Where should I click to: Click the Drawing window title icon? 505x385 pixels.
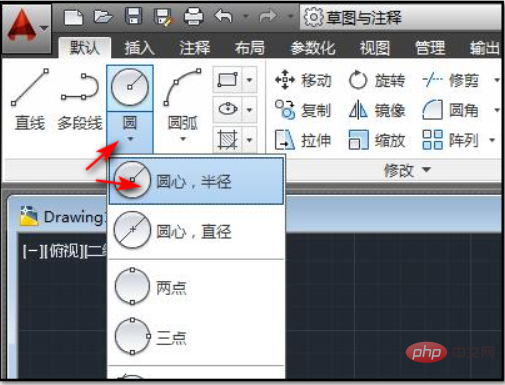pyautogui.click(x=29, y=216)
